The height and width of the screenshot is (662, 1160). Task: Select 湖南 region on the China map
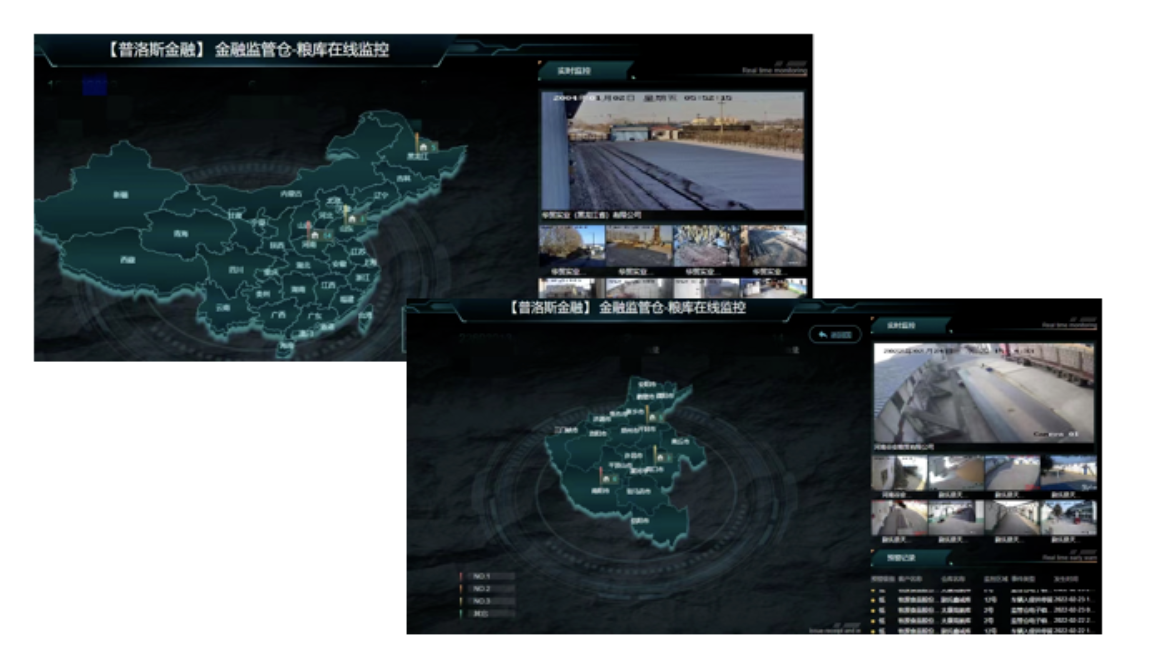click(x=298, y=290)
